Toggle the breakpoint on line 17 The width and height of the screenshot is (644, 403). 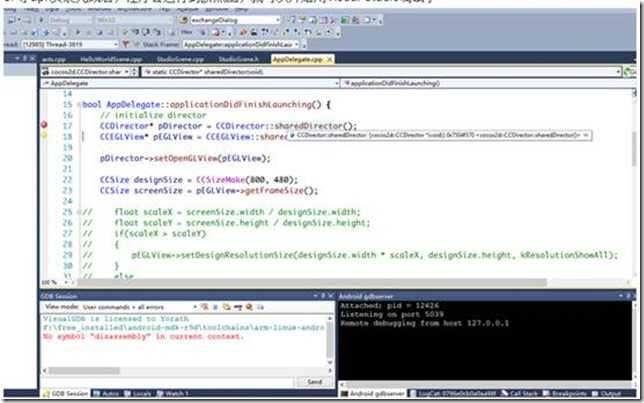coord(44,125)
